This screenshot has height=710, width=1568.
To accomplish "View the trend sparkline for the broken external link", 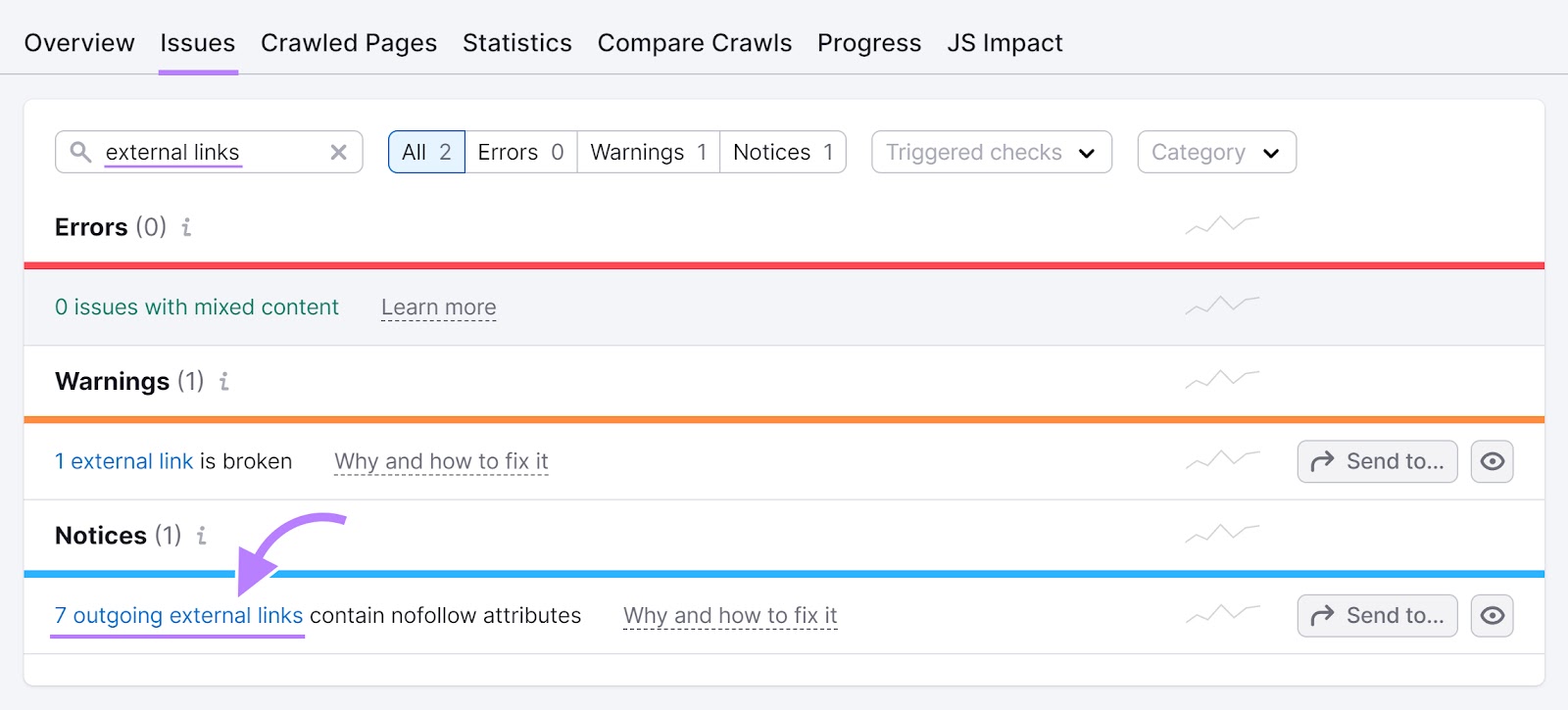I will 1224,460.
